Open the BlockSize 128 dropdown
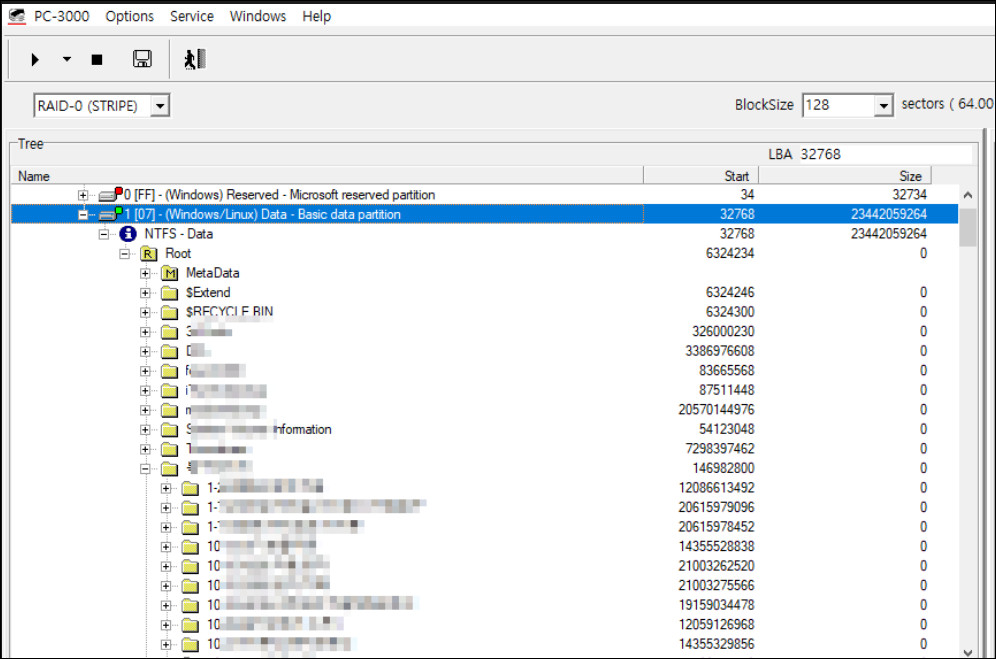Screen dimensions: 996x659 coord(883,105)
